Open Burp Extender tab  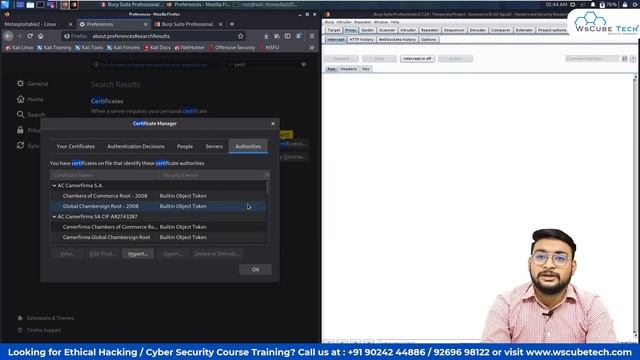coord(524,30)
